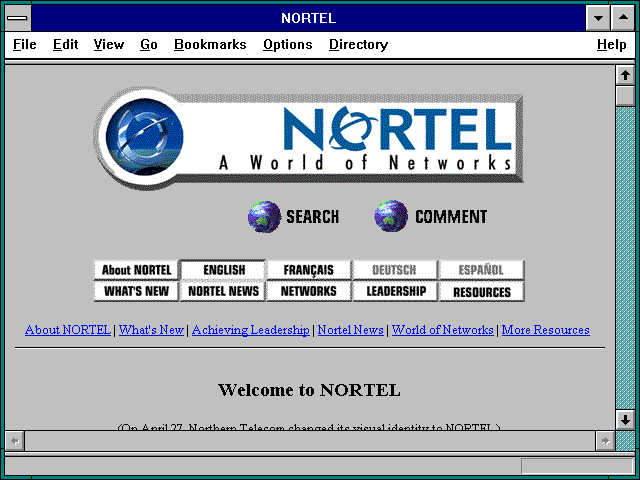Select the ENGLISH language button
The height and width of the screenshot is (480, 640).
pyautogui.click(x=224, y=270)
